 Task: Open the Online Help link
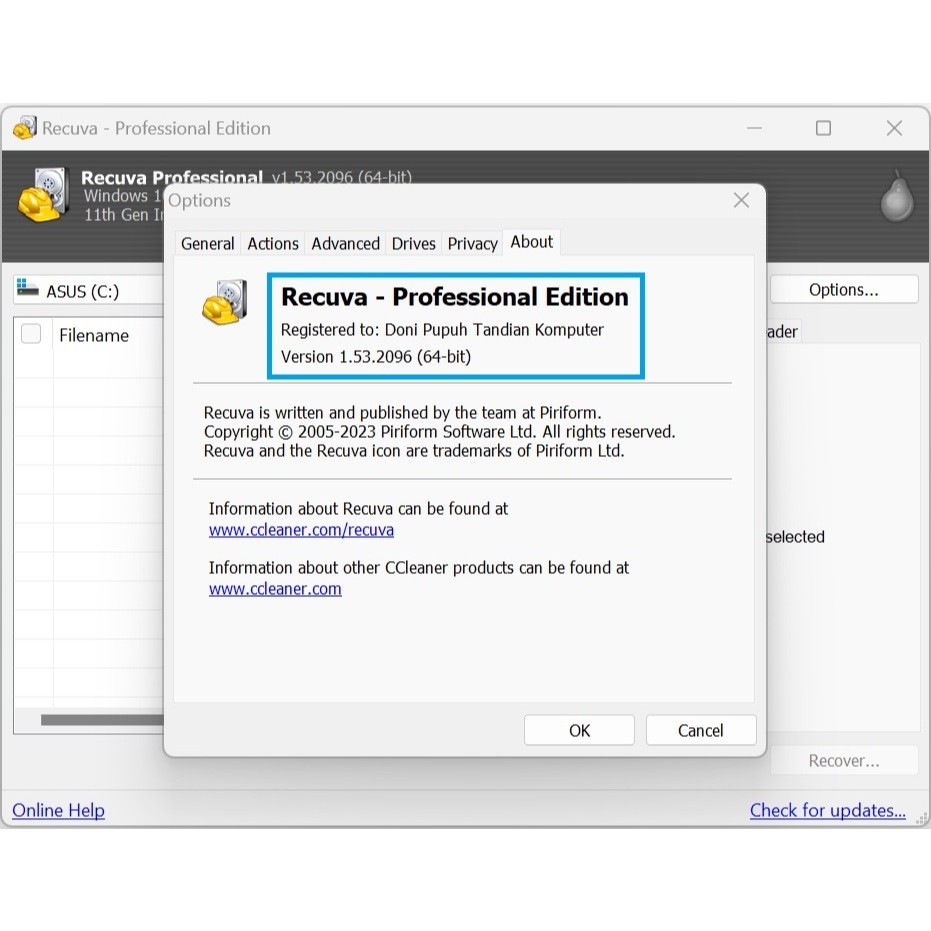58,810
